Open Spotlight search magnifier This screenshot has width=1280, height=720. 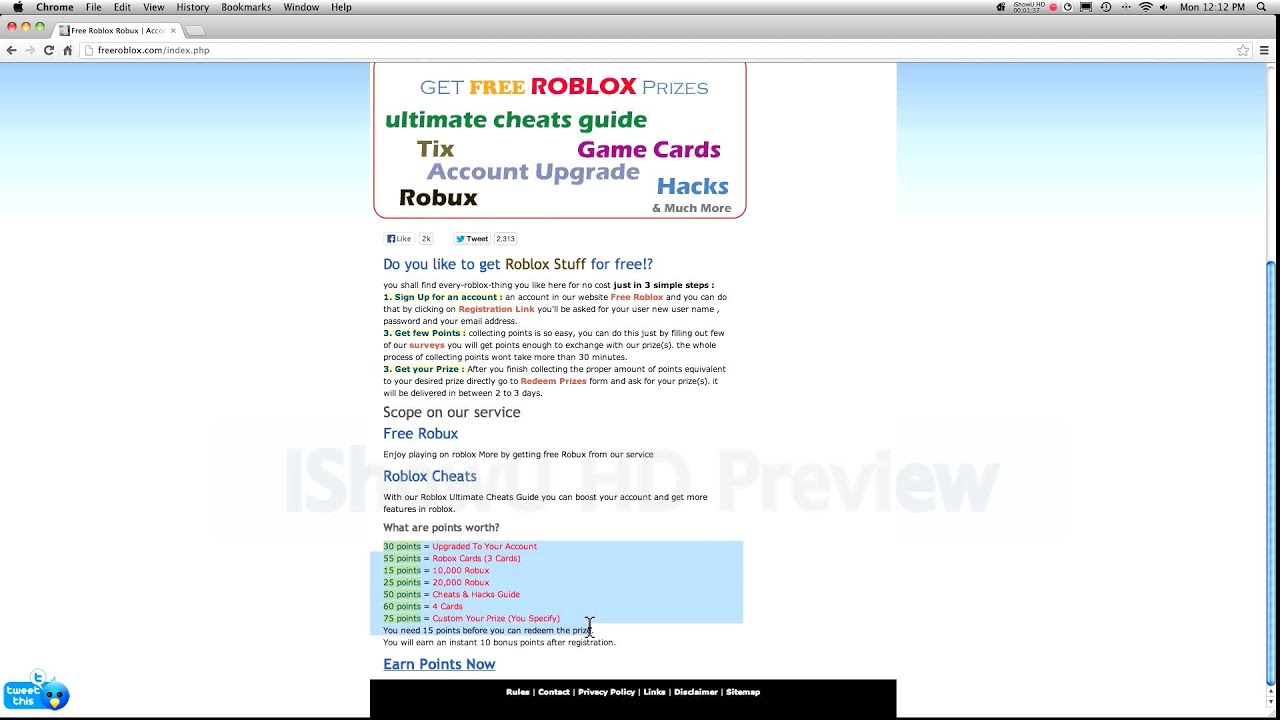1262,7
